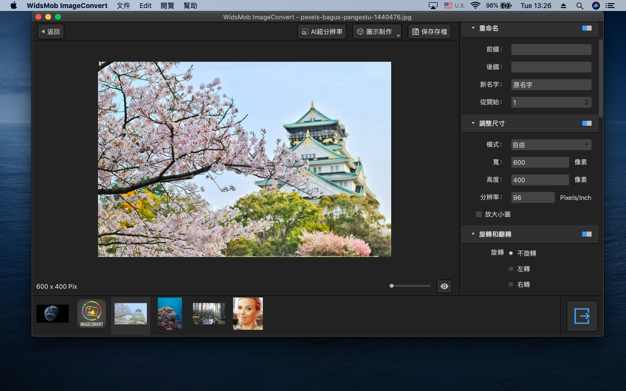Click the blue export arrow icon
The height and width of the screenshot is (391, 626).
pos(582,316)
